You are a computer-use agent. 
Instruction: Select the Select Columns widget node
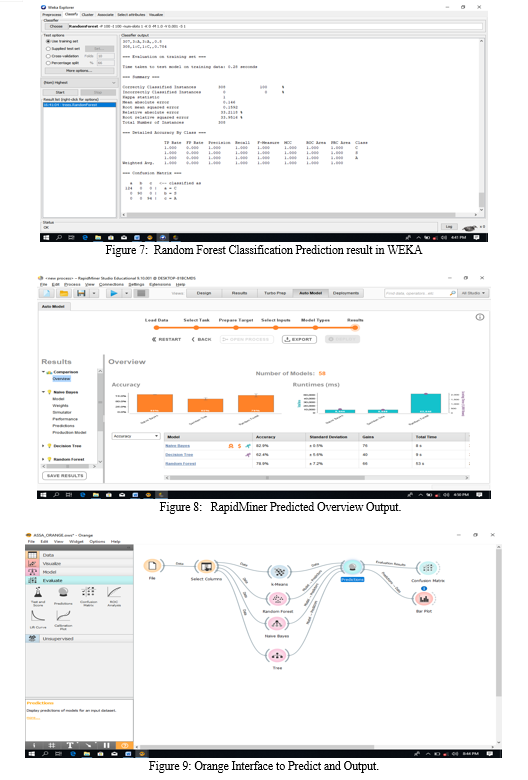[x=206, y=566]
